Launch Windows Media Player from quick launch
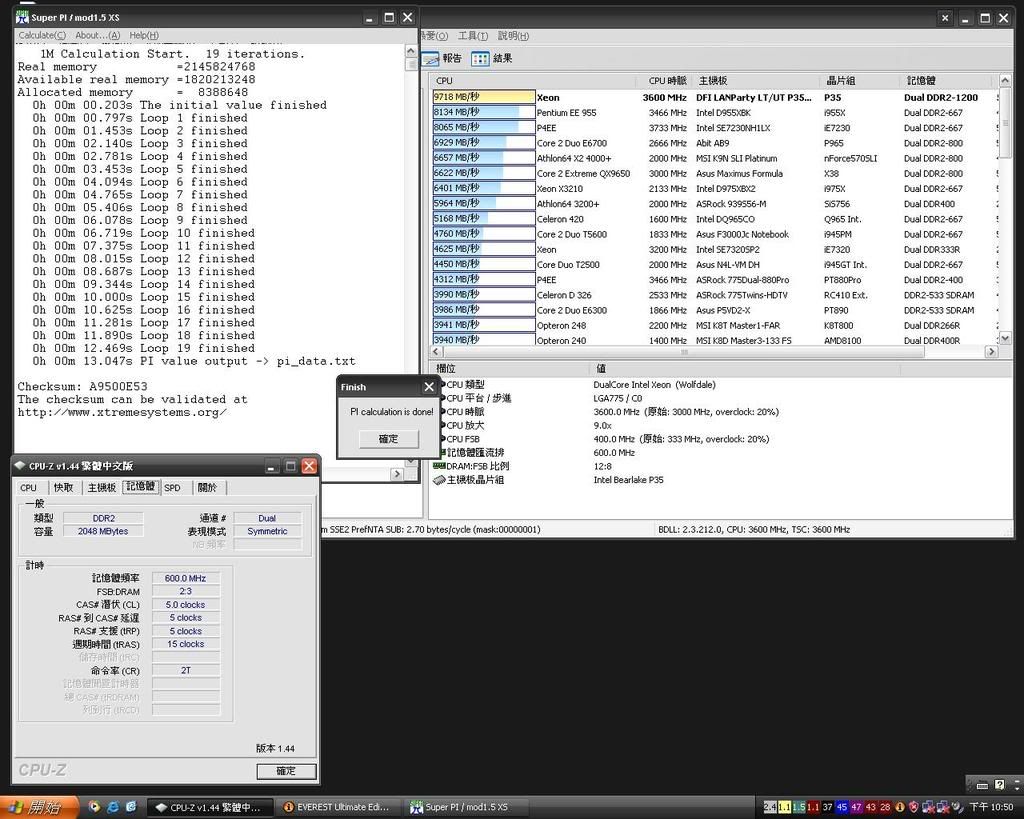 tap(95, 807)
